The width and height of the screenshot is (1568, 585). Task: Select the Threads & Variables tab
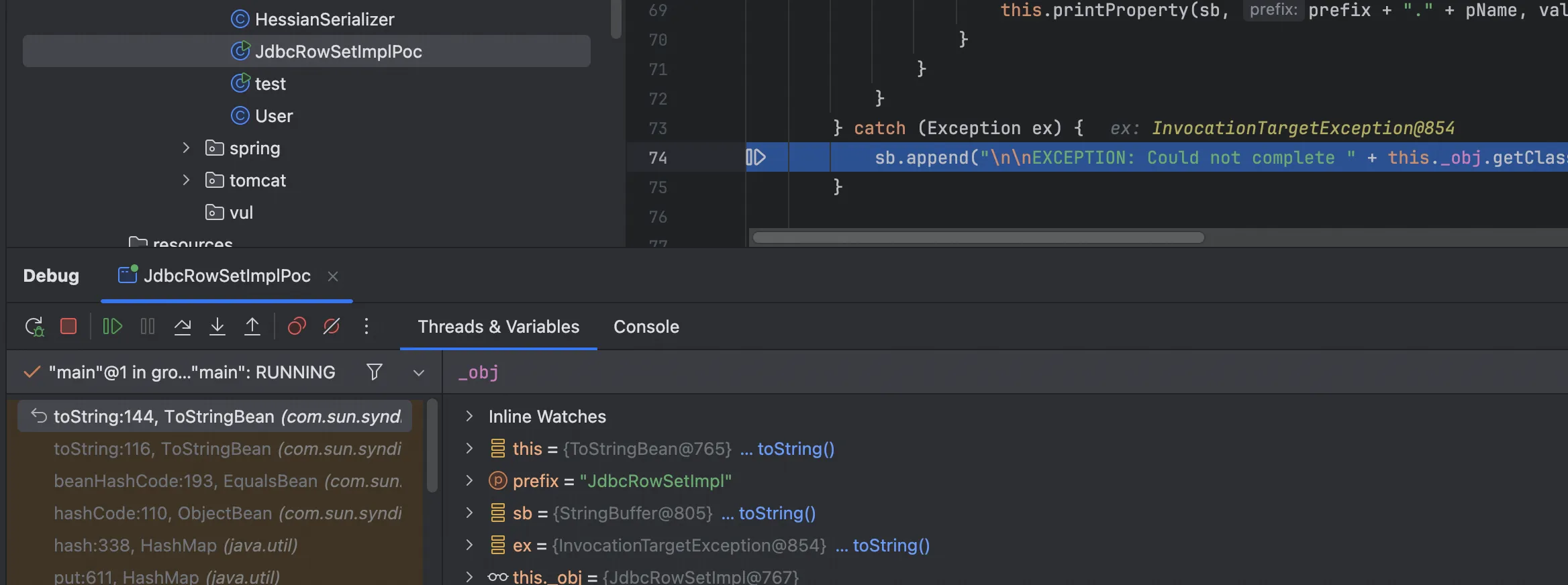(498, 327)
